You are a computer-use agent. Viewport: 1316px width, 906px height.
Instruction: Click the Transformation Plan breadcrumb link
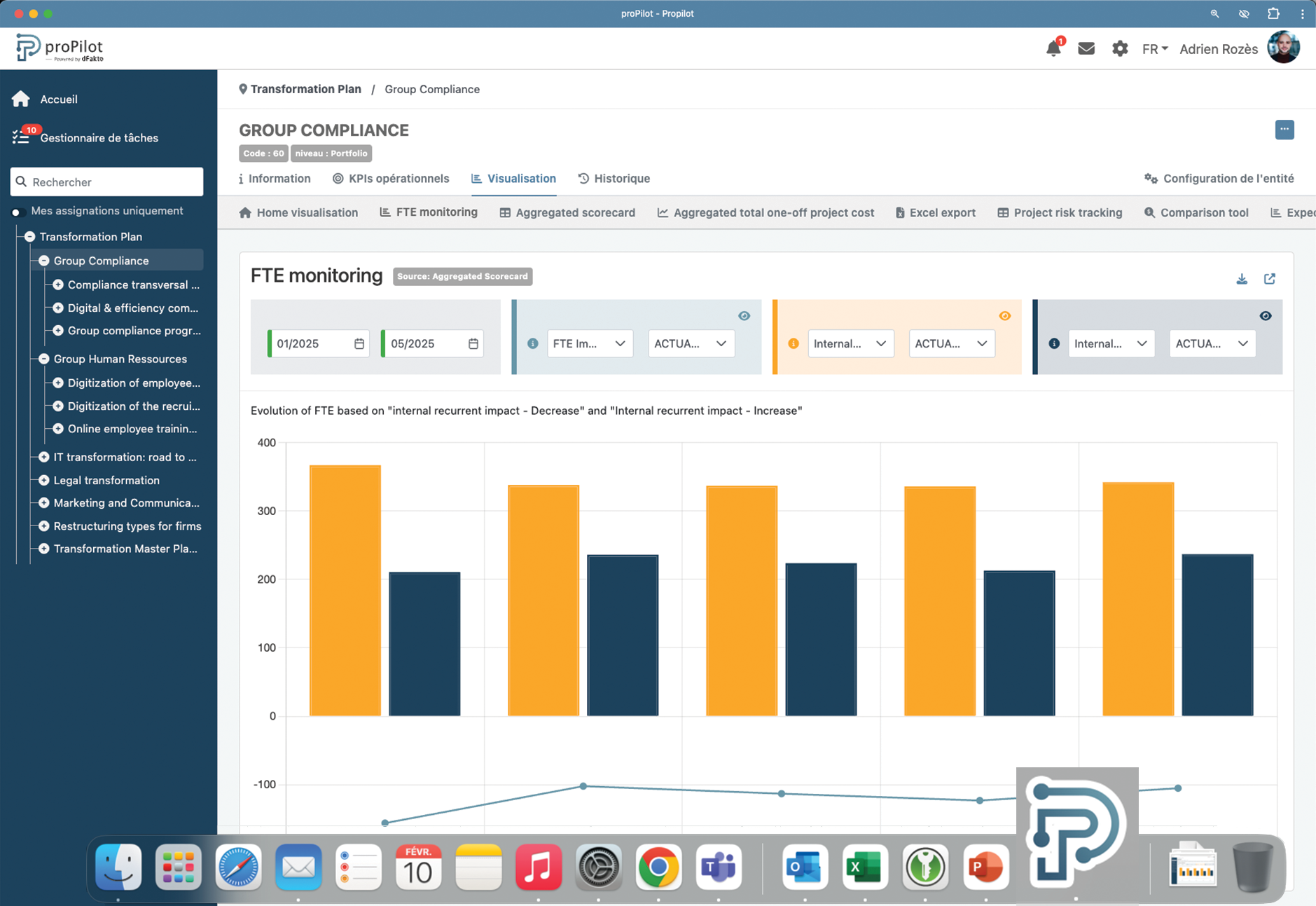(x=305, y=89)
